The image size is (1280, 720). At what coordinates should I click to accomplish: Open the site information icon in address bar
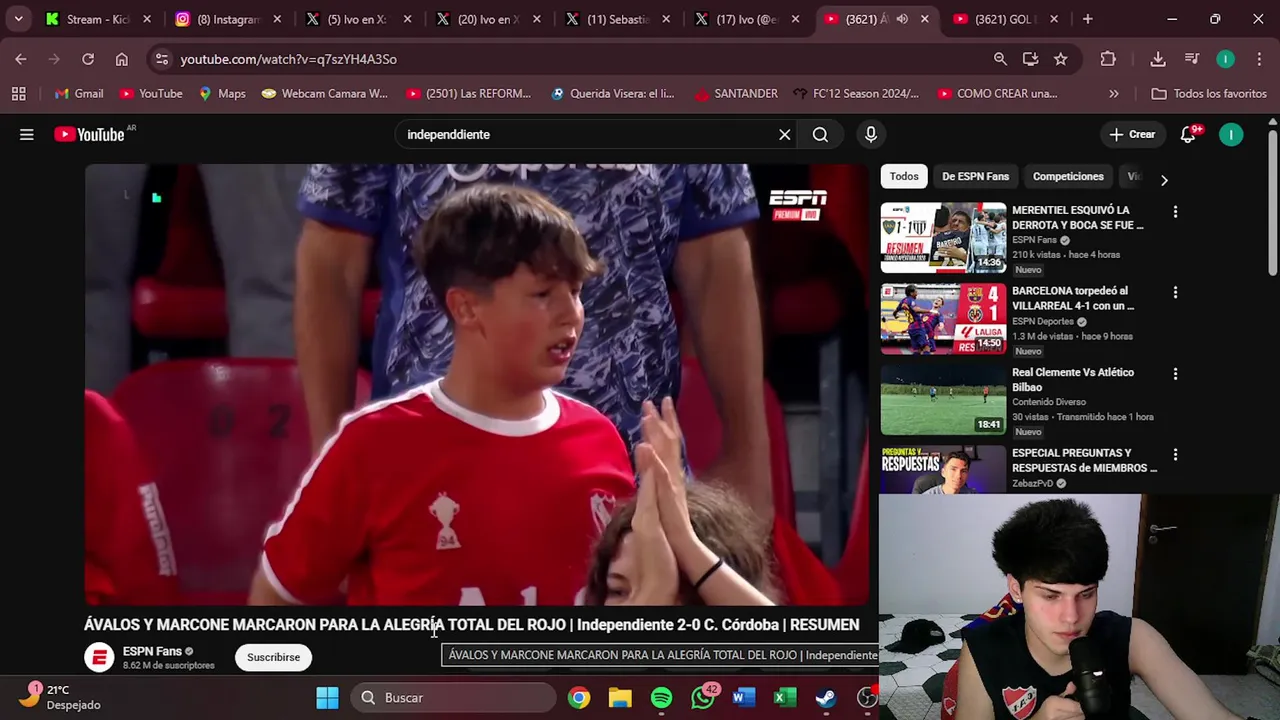click(162, 59)
